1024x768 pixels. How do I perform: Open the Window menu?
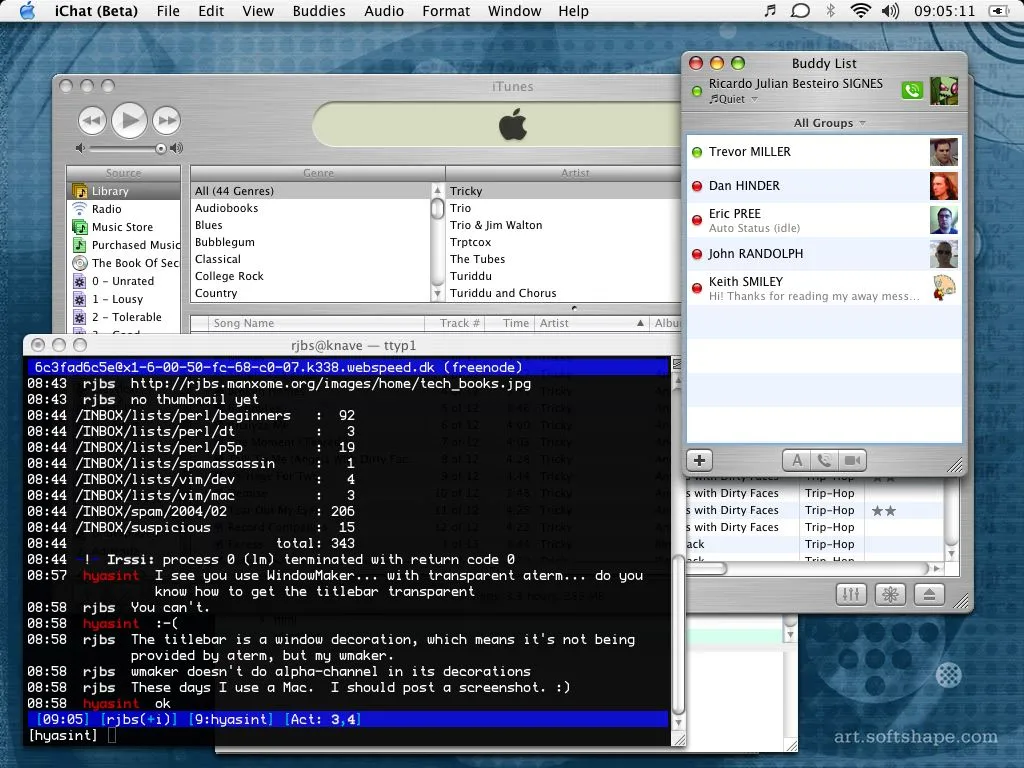point(515,11)
